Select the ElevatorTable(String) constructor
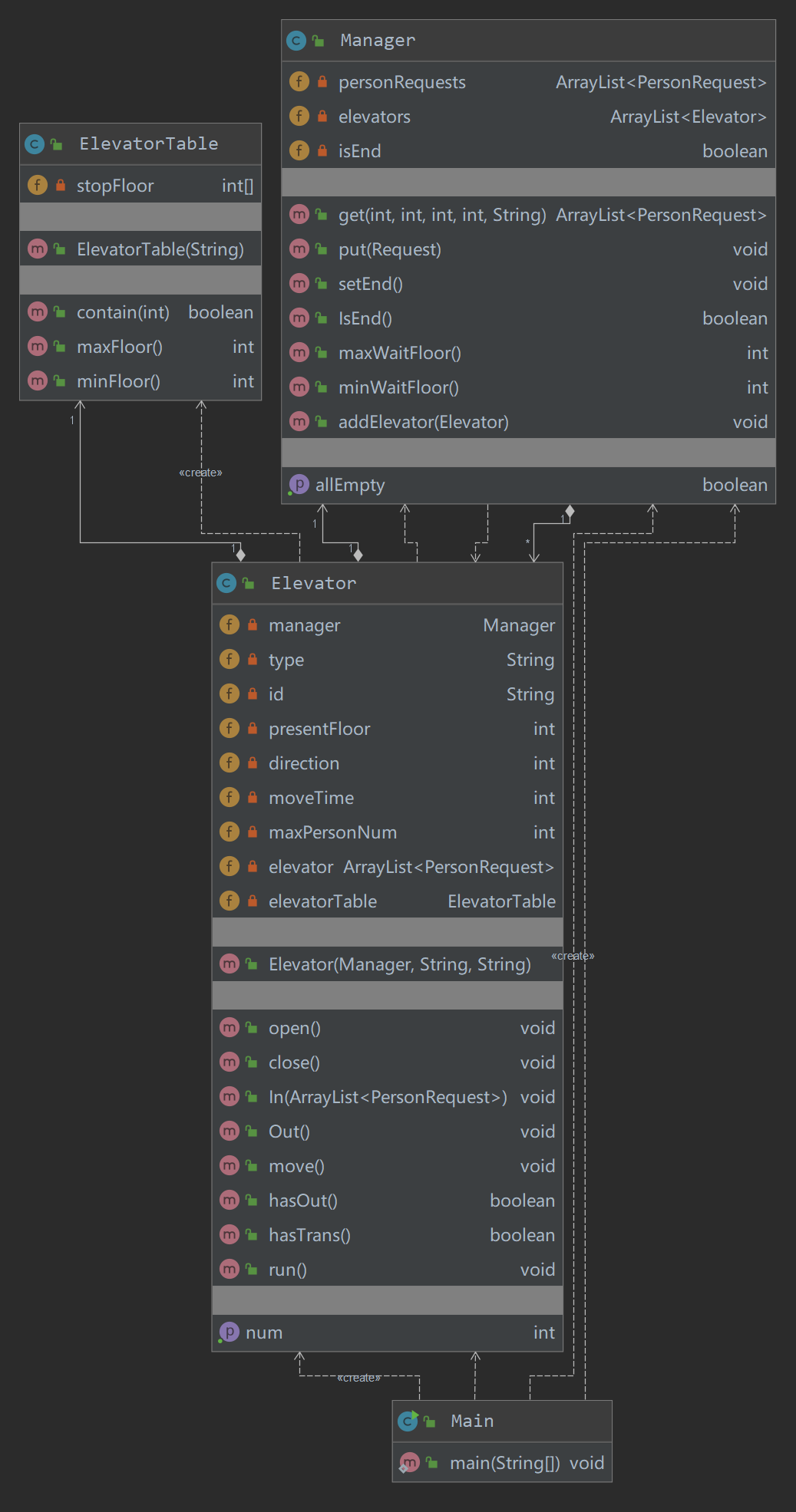This screenshot has height=1512, width=796. tap(160, 249)
